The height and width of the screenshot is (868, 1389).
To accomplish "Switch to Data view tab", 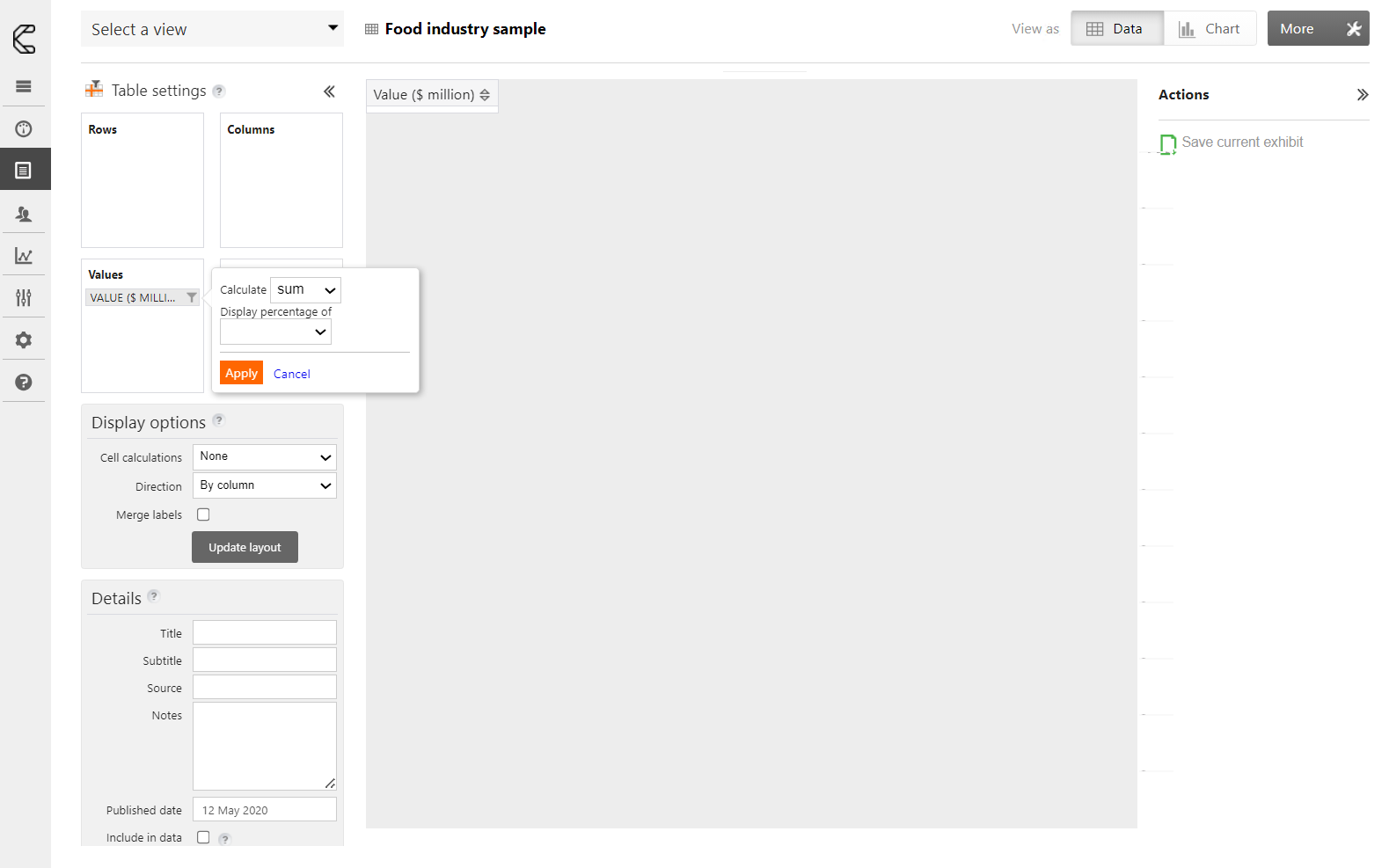I will [1116, 29].
